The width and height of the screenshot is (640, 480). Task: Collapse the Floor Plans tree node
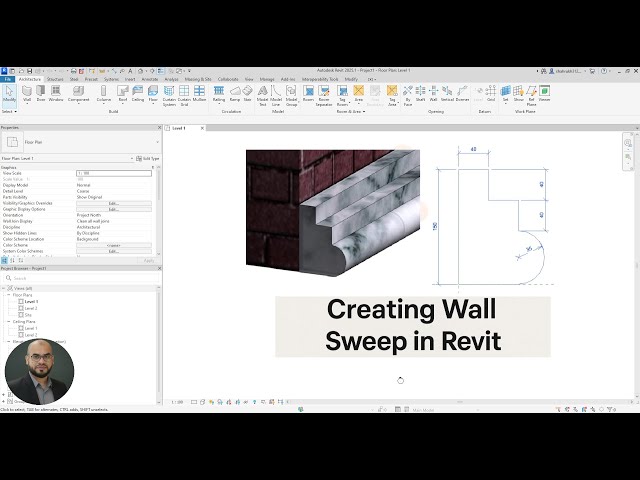9,295
